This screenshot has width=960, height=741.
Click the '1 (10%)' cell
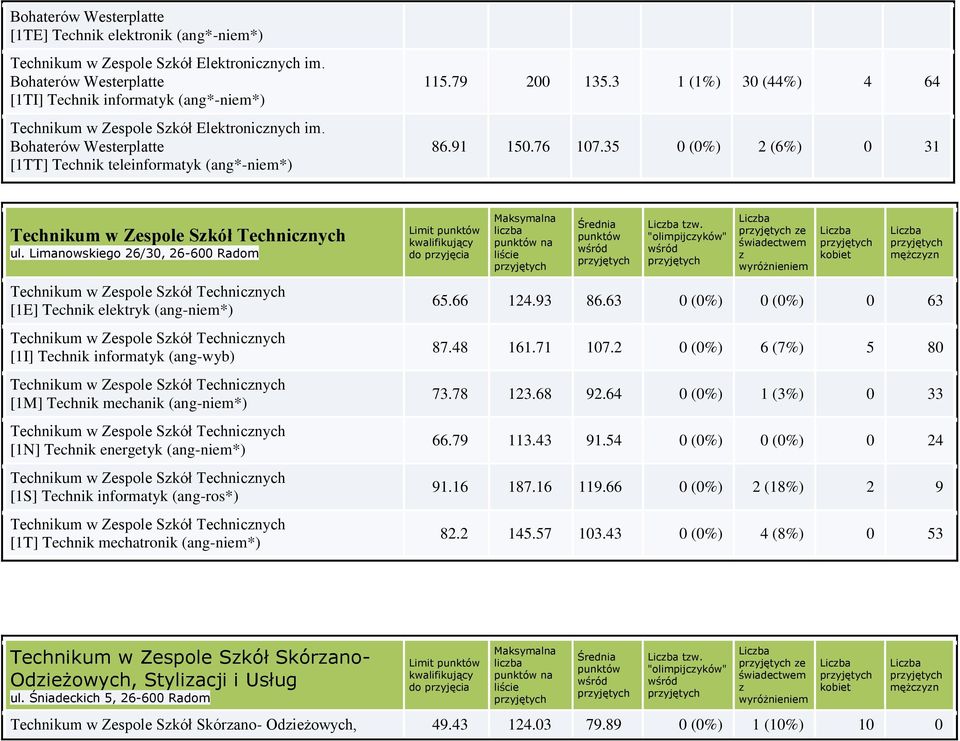(778, 724)
